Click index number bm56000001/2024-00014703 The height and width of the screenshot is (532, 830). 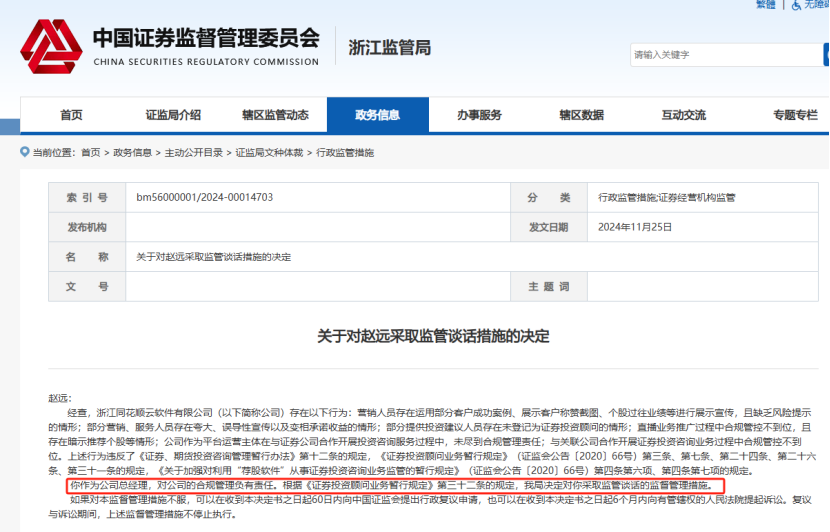click(205, 197)
